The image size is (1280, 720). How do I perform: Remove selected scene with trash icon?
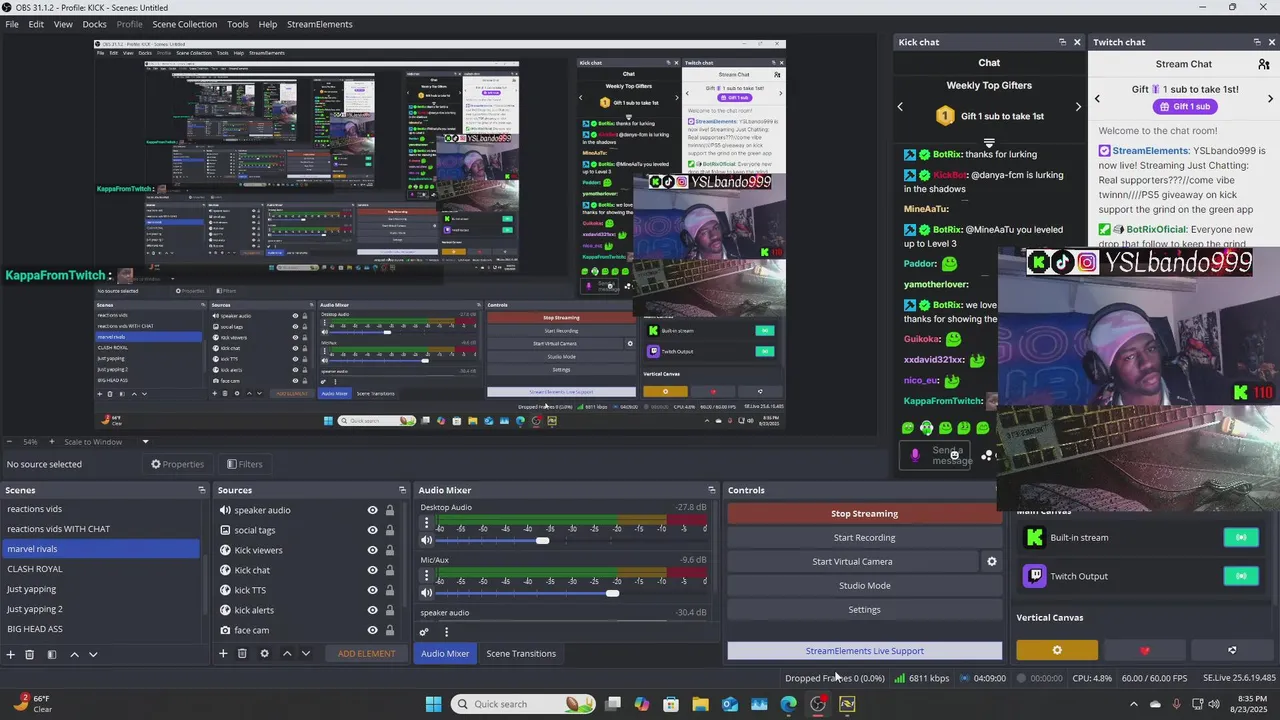[x=30, y=654]
